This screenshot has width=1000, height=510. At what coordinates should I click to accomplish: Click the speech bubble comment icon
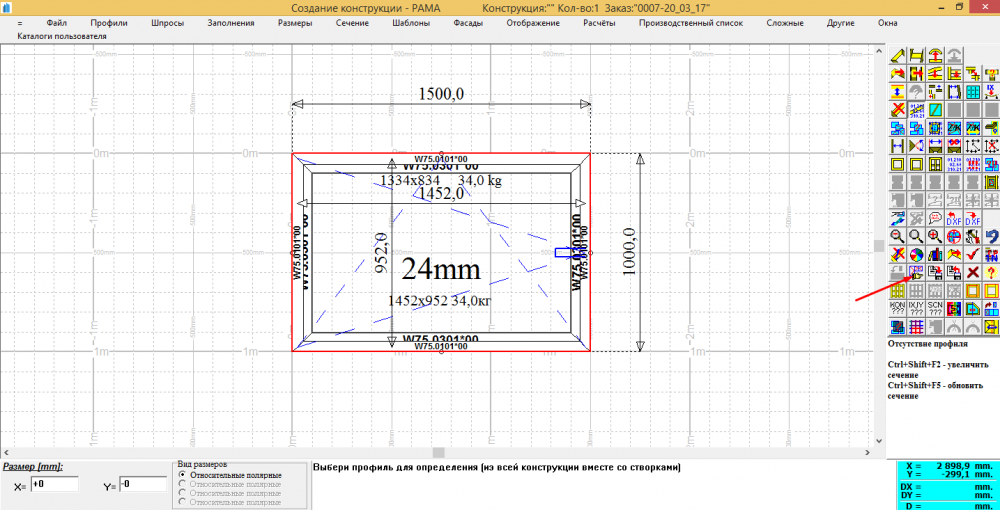point(935,218)
